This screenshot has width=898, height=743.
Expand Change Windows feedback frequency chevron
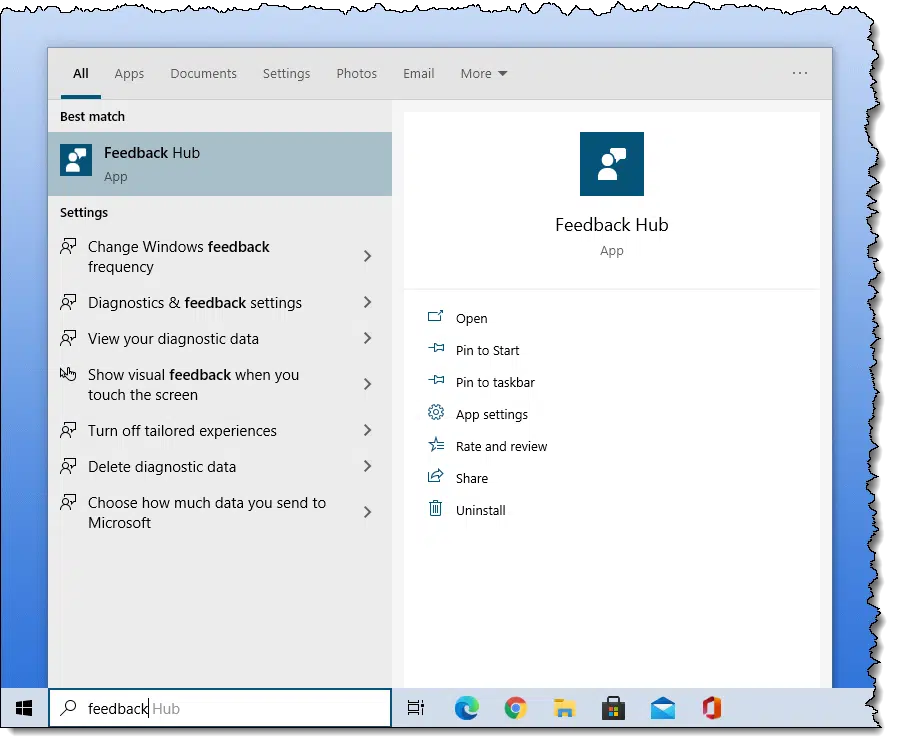(x=368, y=256)
